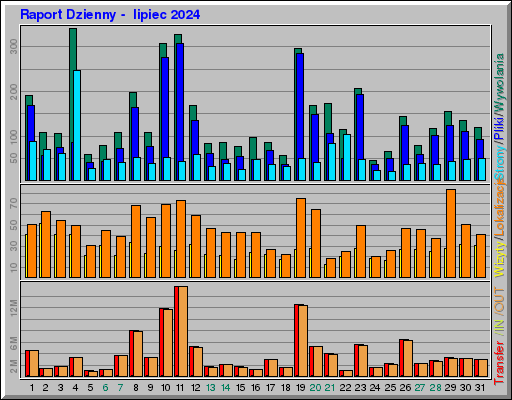Click day label 26 on x-axis
The width and height of the screenshot is (512, 400).
tap(405, 388)
